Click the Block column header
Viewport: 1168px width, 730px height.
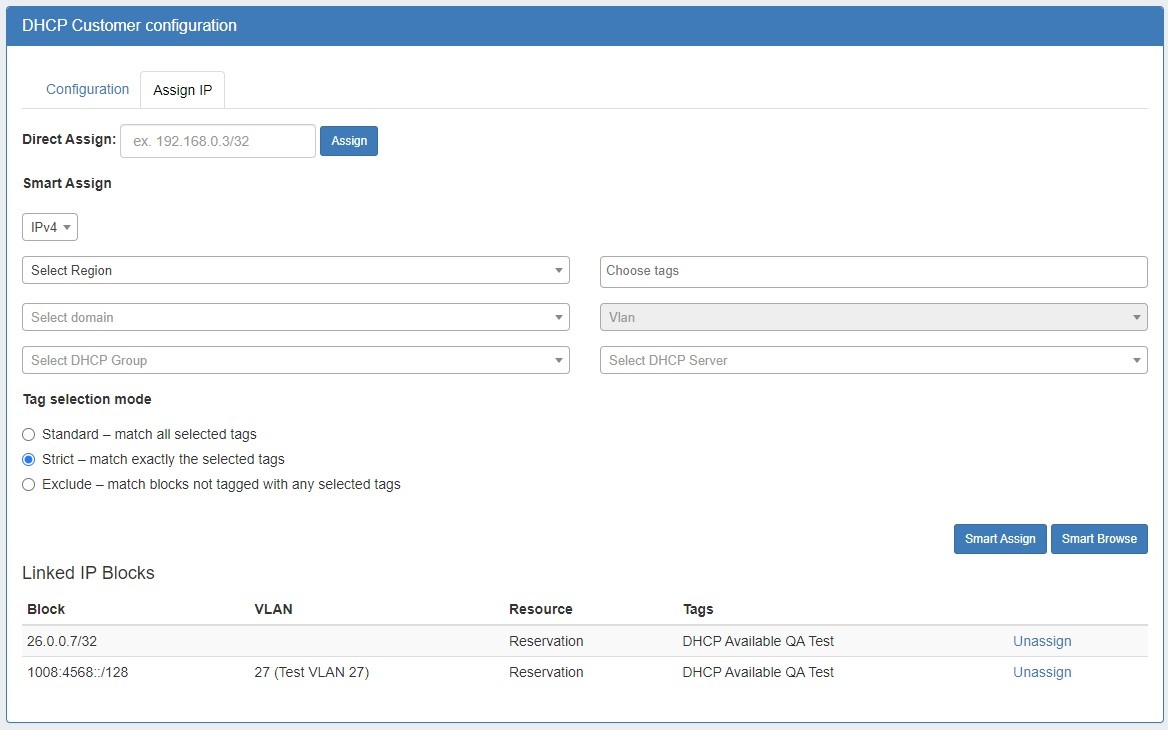click(x=46, y=609)
